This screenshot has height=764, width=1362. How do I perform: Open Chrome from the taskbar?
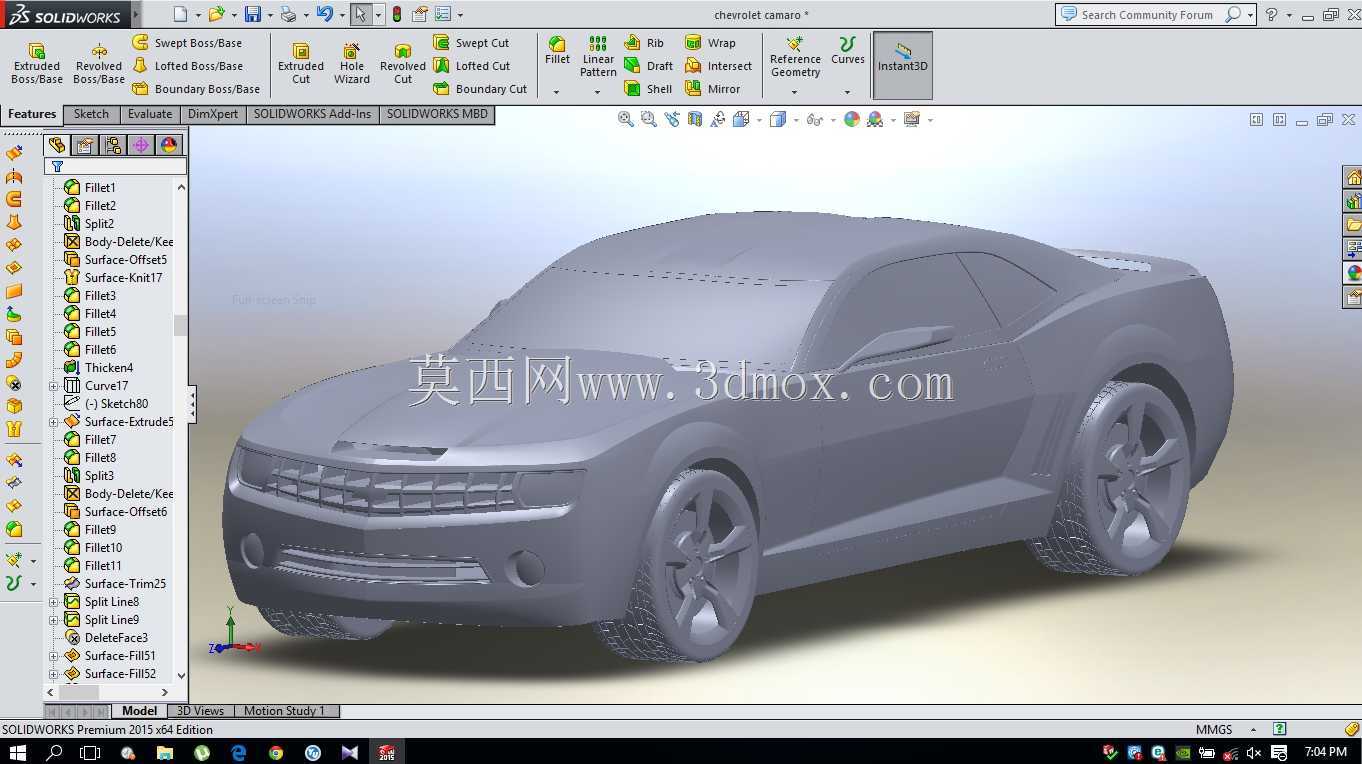click(x=276, y=752)
